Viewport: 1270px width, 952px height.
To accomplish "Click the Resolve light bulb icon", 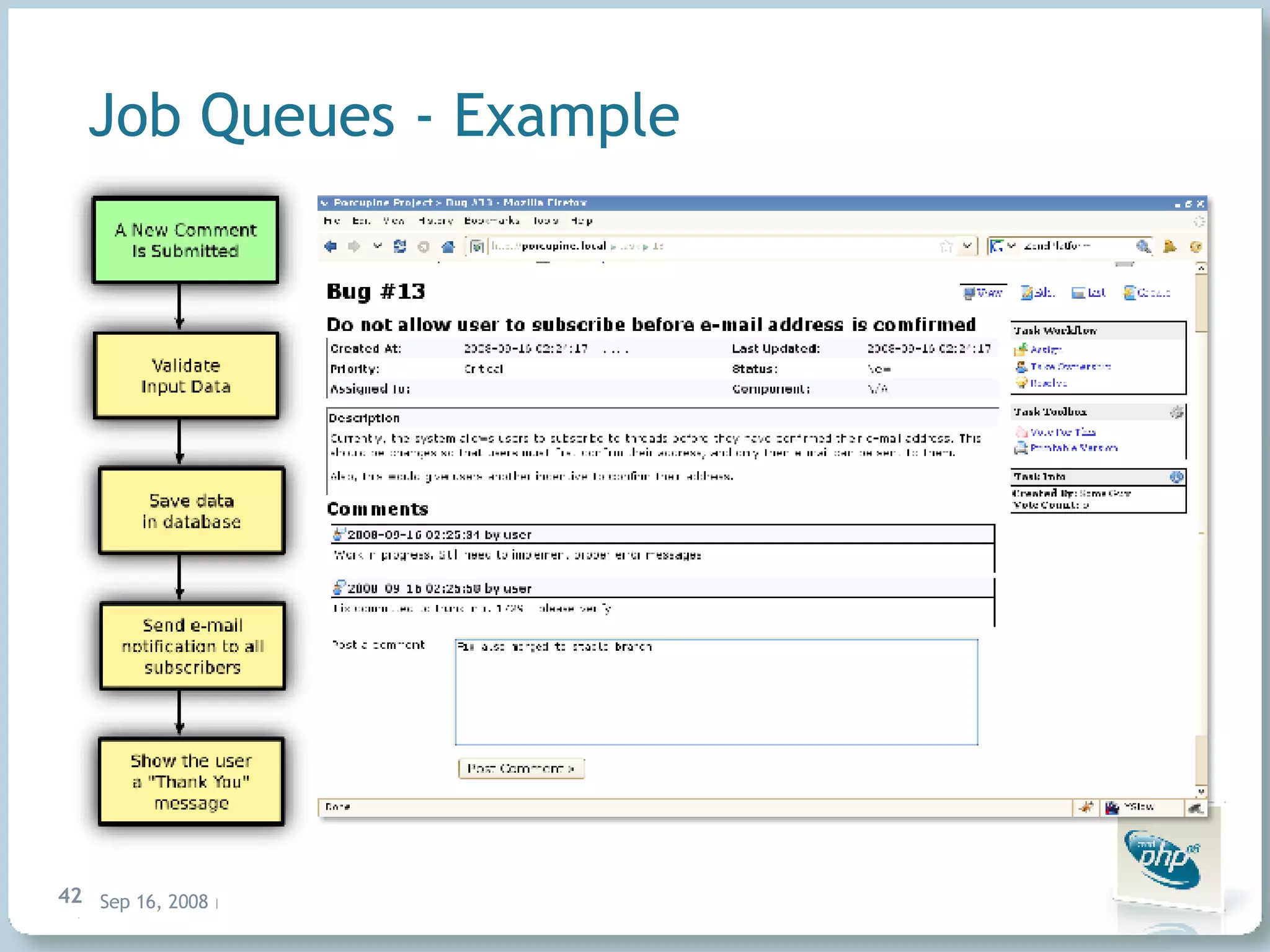I will (x=1021, y=382).
